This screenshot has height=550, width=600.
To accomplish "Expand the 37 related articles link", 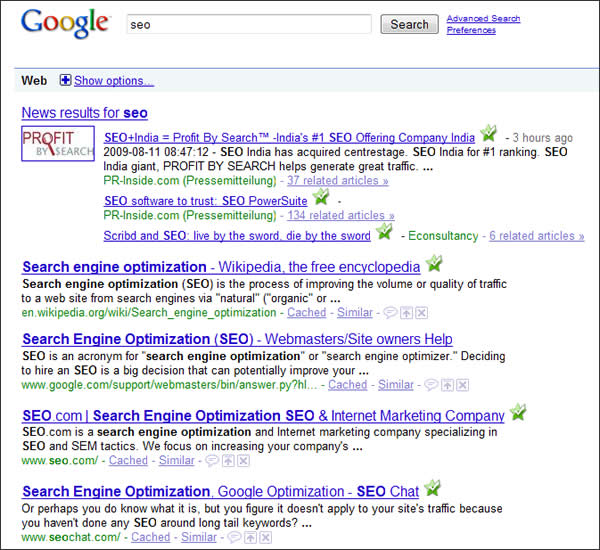I will click(337, 181).
